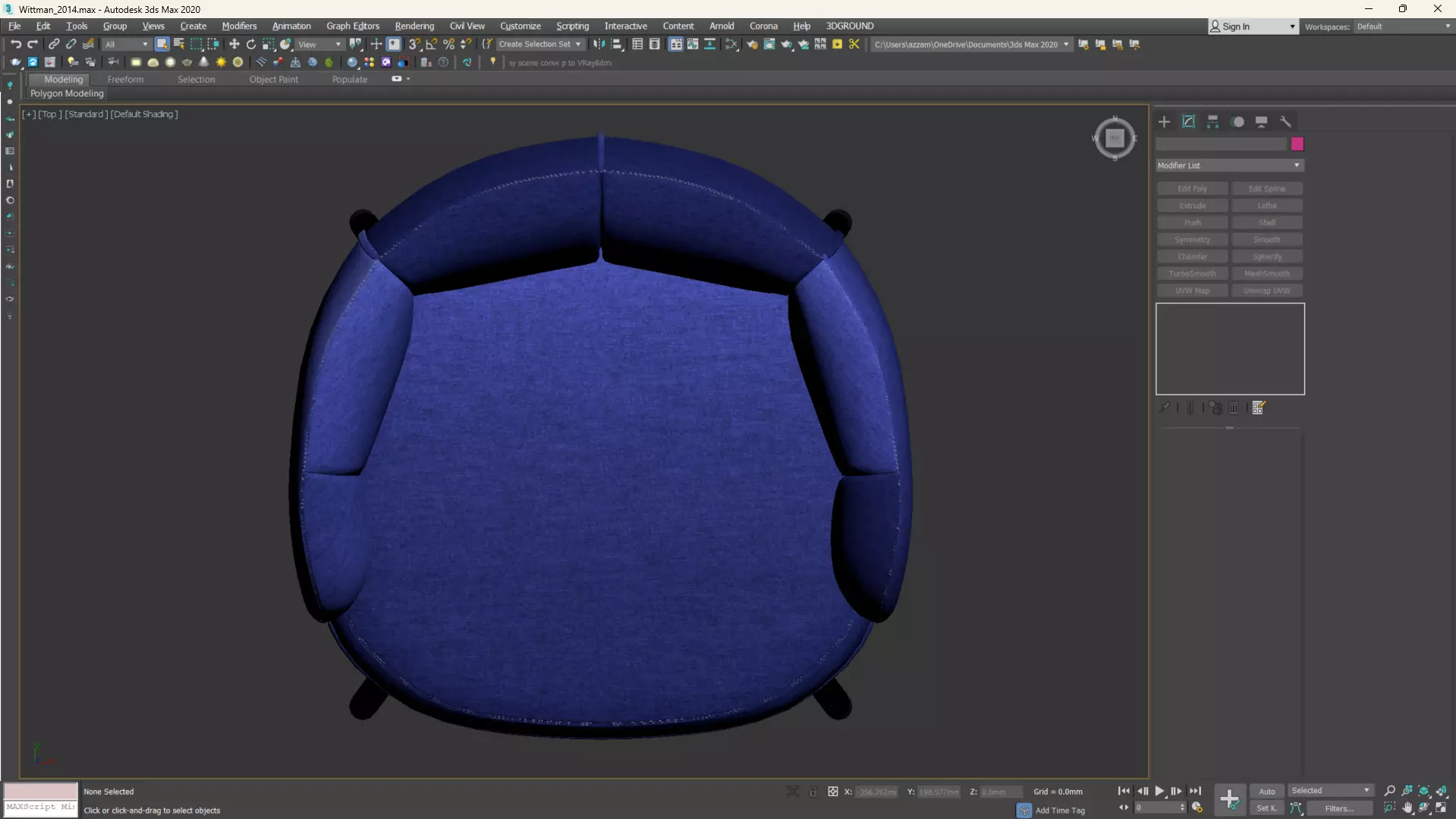Open the Graph Editors menu

pyautogui.click(x=353, y=26)
